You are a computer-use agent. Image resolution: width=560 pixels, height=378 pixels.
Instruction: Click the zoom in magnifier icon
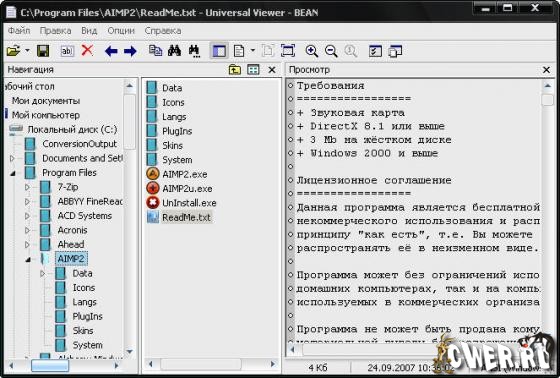click(x=312, y=51)
